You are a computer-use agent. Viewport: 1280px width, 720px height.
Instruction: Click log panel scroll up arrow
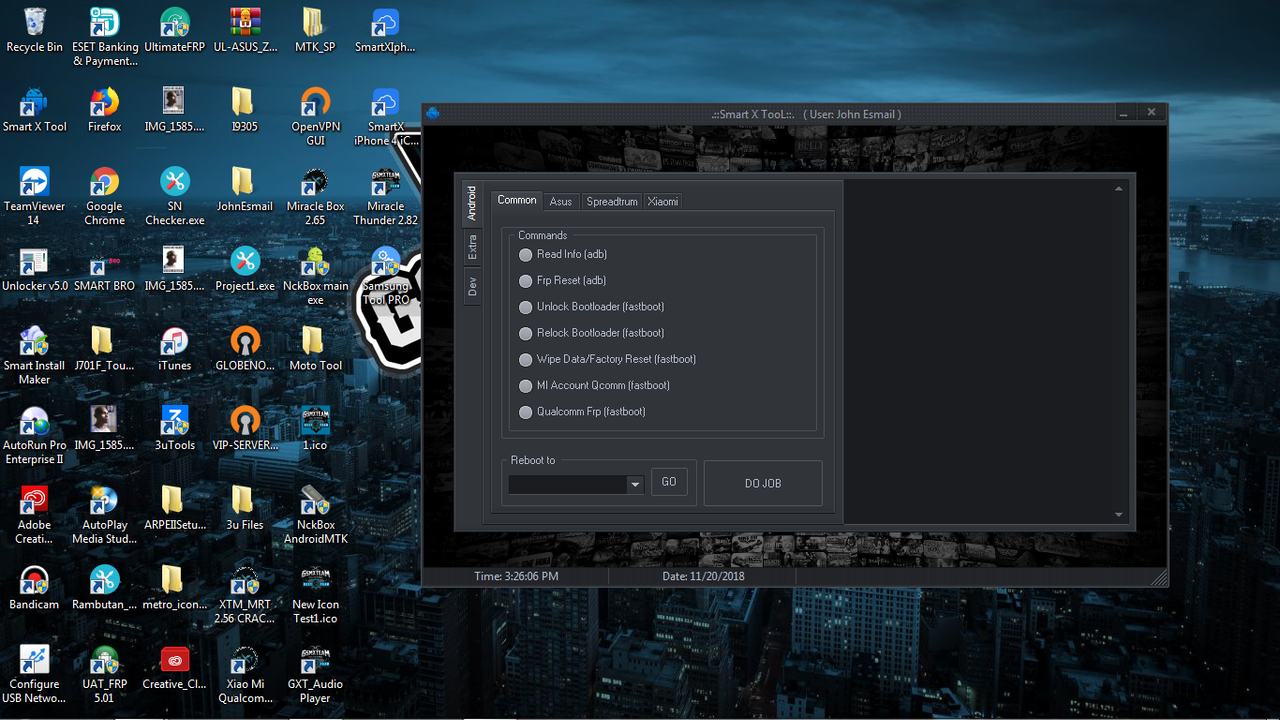pos(1119,189)
